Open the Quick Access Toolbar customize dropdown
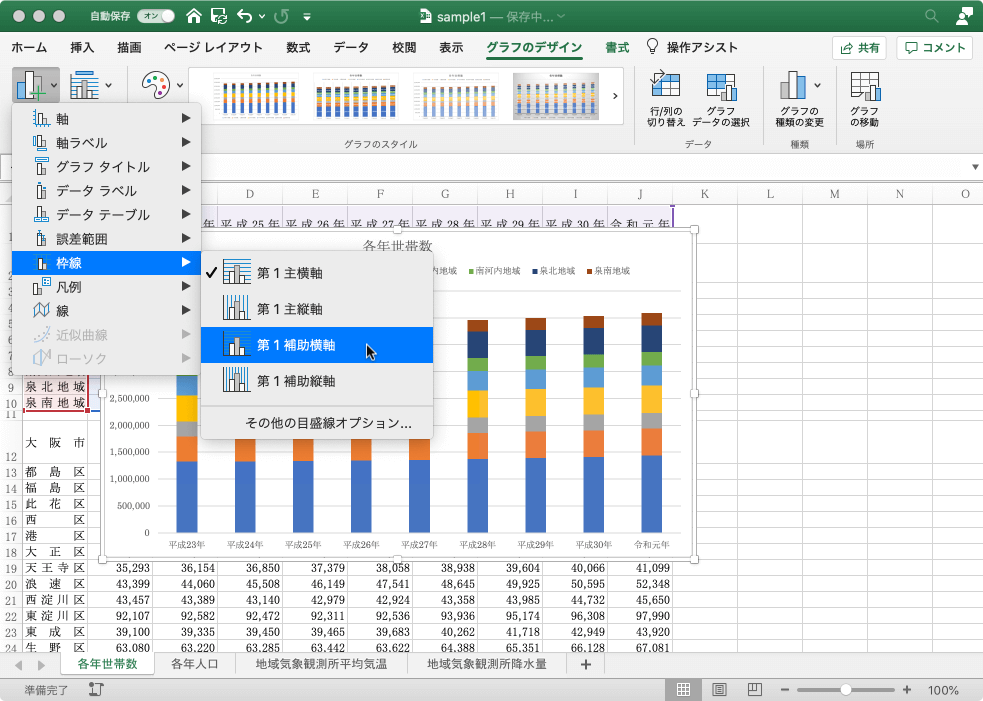Image resolution: width=983 pixels, height=701 pixels. tap(307, 17)
